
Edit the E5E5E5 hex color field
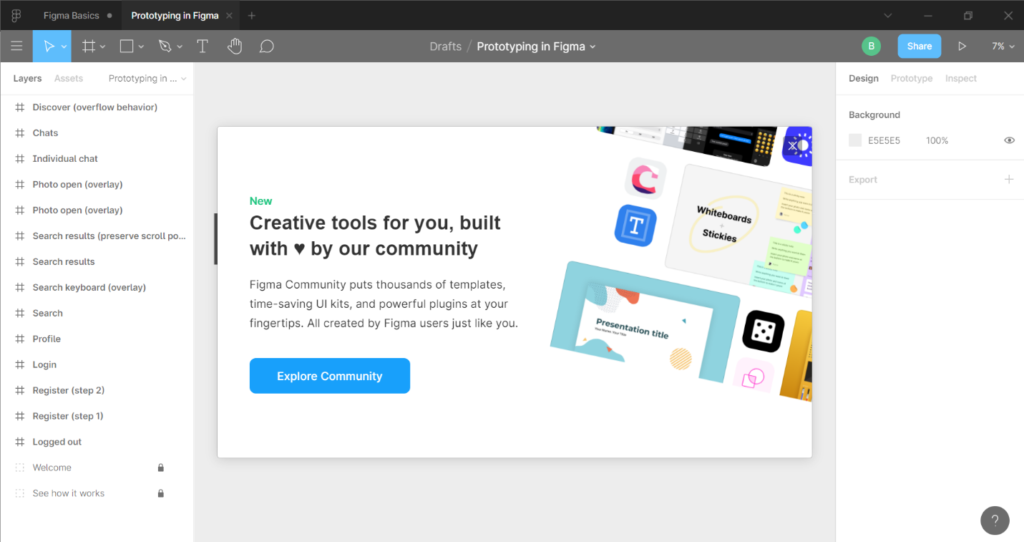click(884, 140)
